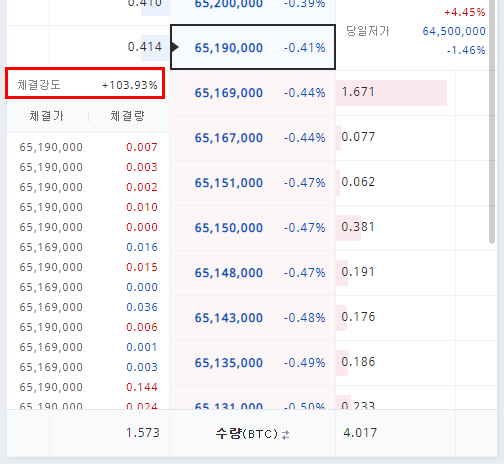This screenshot has width=504, height=464.
Task: Click the 체결량 column header
Action: click(x=128, y=116)
